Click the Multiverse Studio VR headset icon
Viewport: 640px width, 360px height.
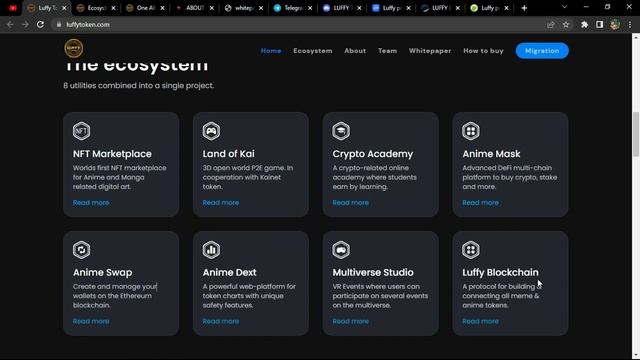[341, 249]
